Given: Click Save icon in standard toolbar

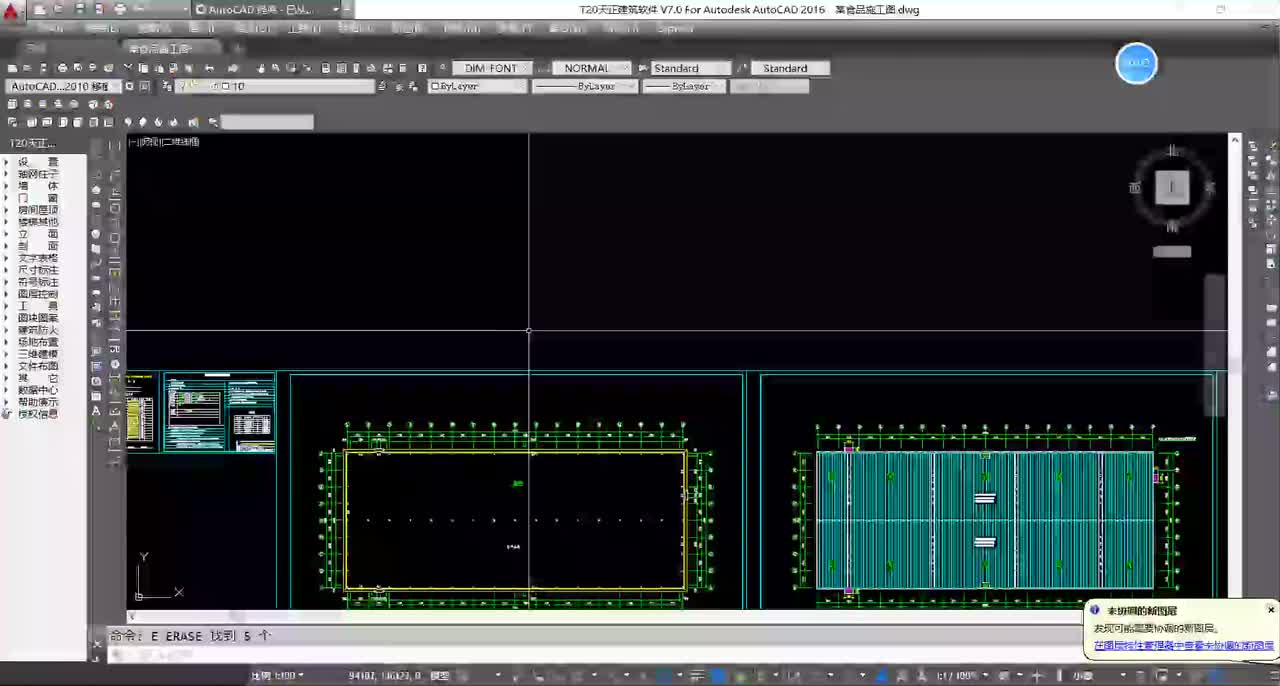Looking at the screenshot, I should [x=44, y=68].
